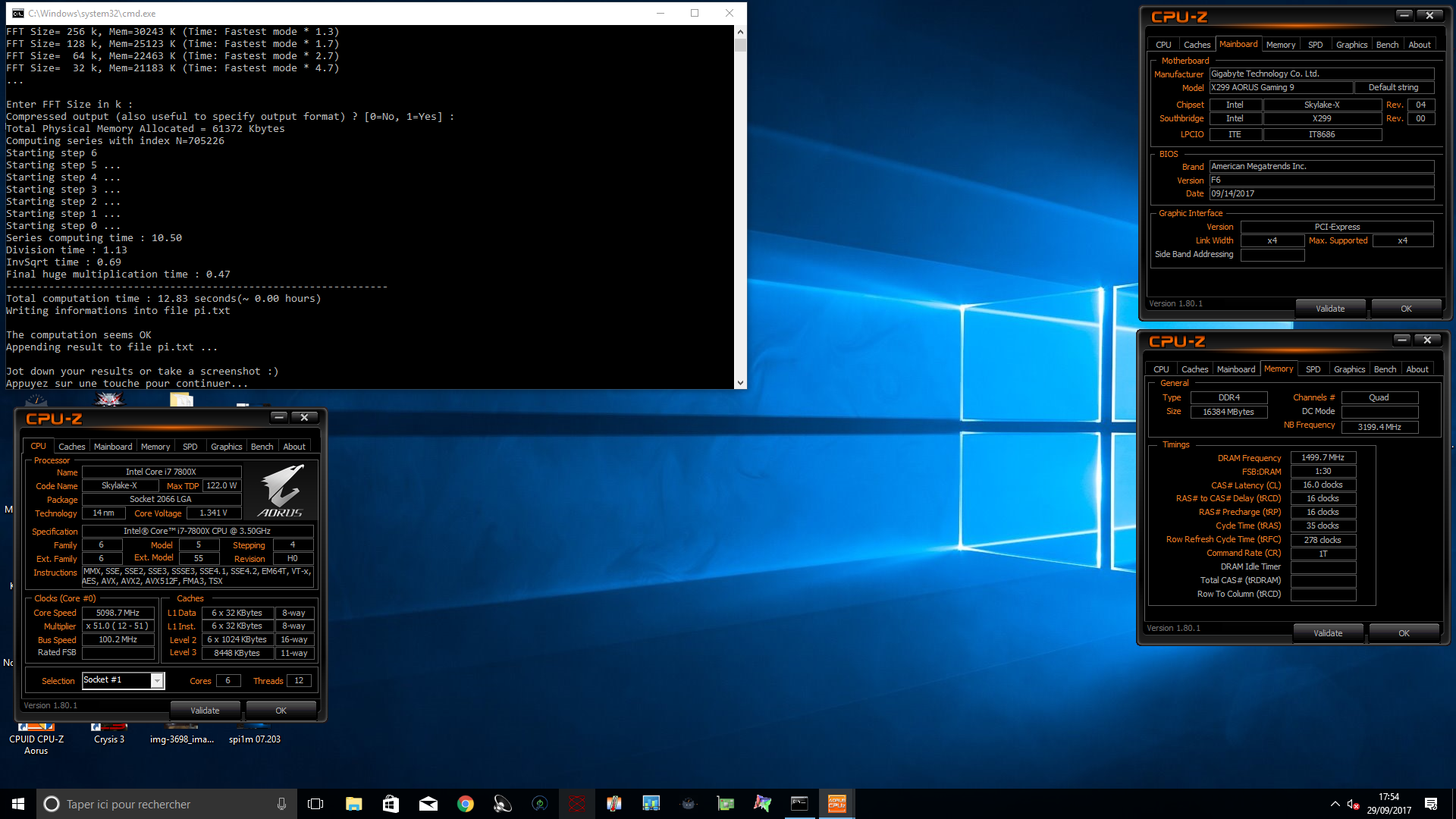1456x819 pixels.
Task: Select SPD tab in Memory CPU-Z window
Action: tap(1313, 369)
